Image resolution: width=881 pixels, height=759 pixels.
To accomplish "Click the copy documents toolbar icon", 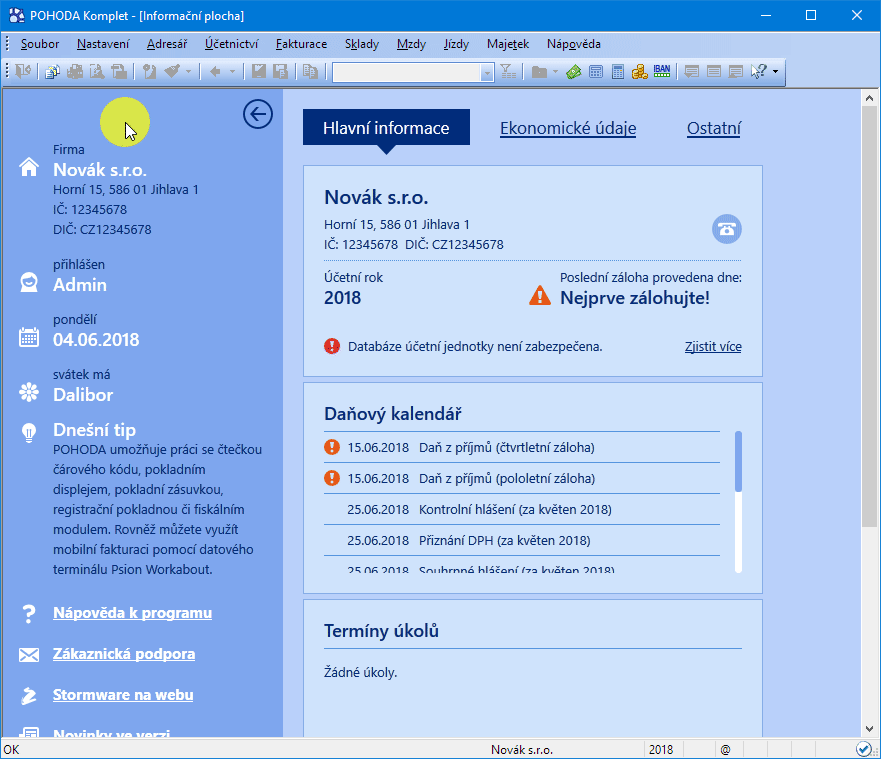I will (x=53, y=71).
